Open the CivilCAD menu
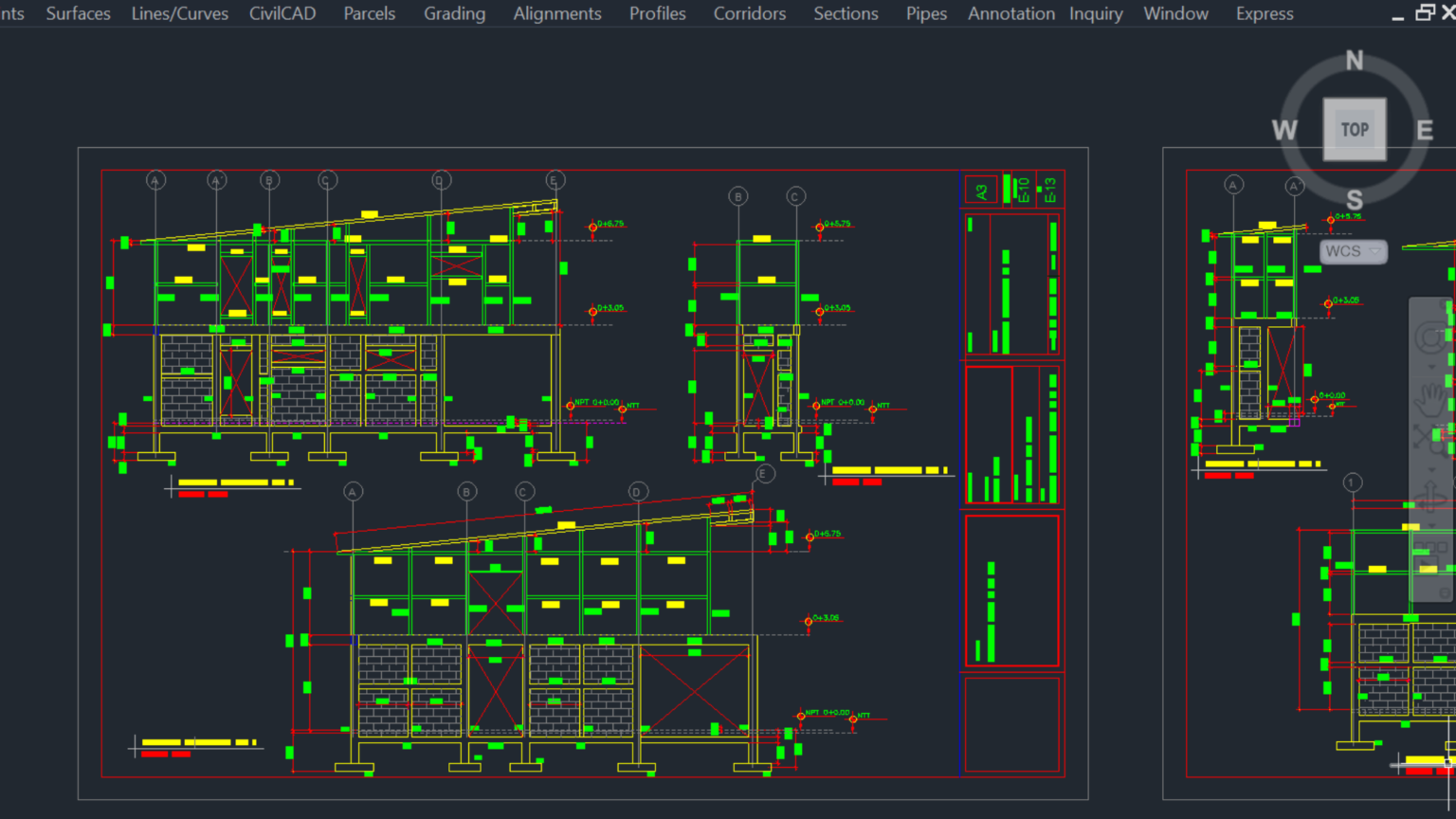 [x=282, y=13]
